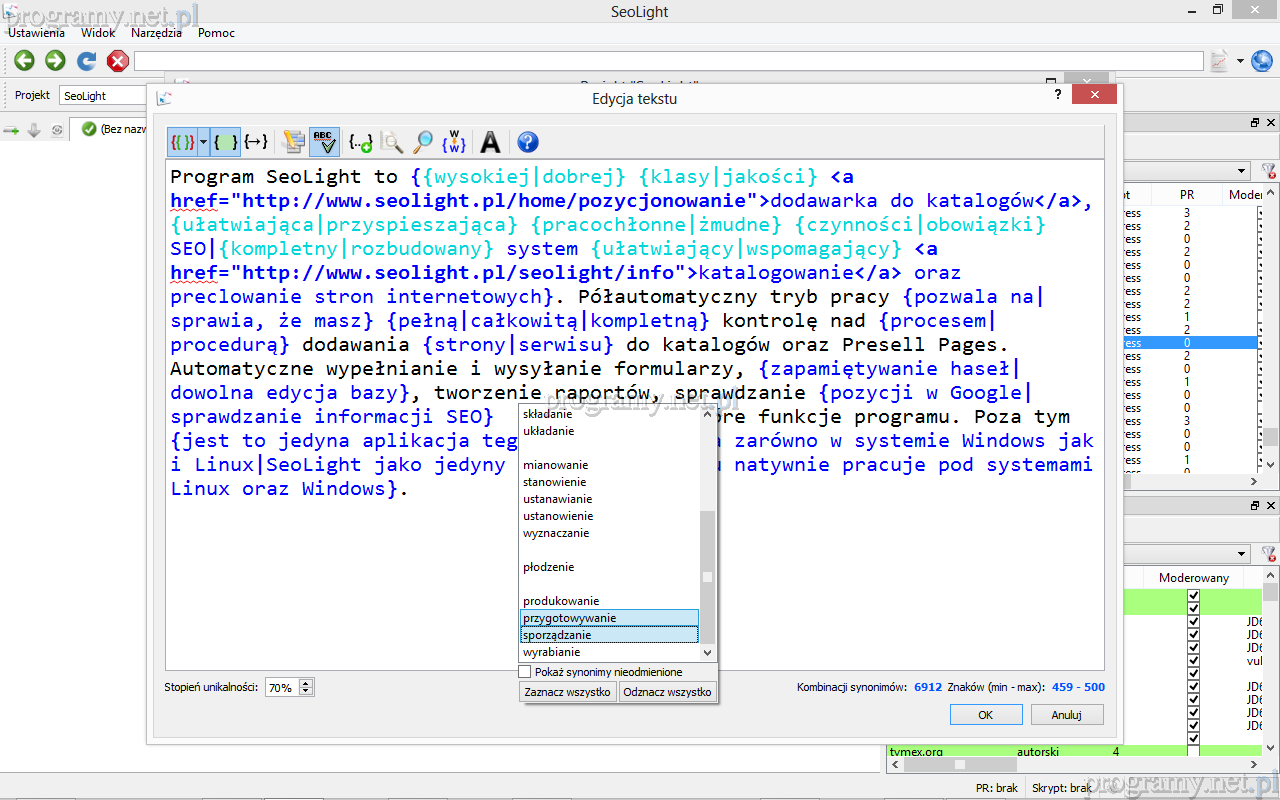Increase the 'Stopień unikalności' spinner value

click(306, 683)
